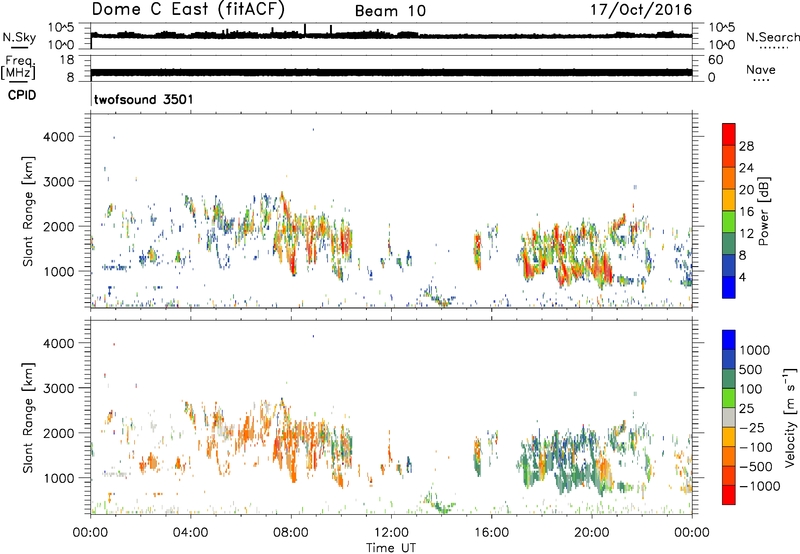Click the "500" value on the velocity colorbar
800x554 pixels.
point(753,370)
